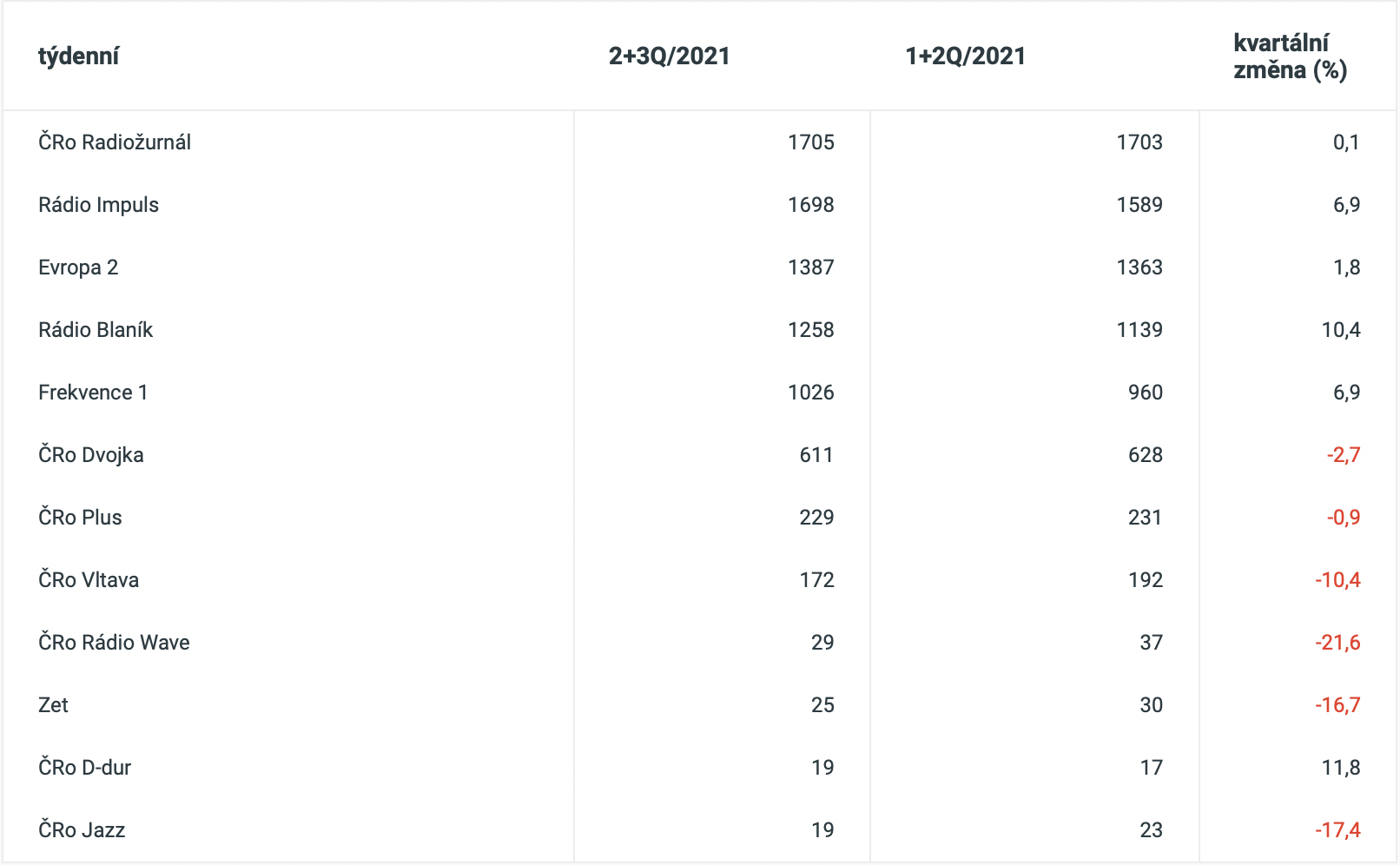
Task: Click the red -21,6 change value
Action: point(1337,643)
